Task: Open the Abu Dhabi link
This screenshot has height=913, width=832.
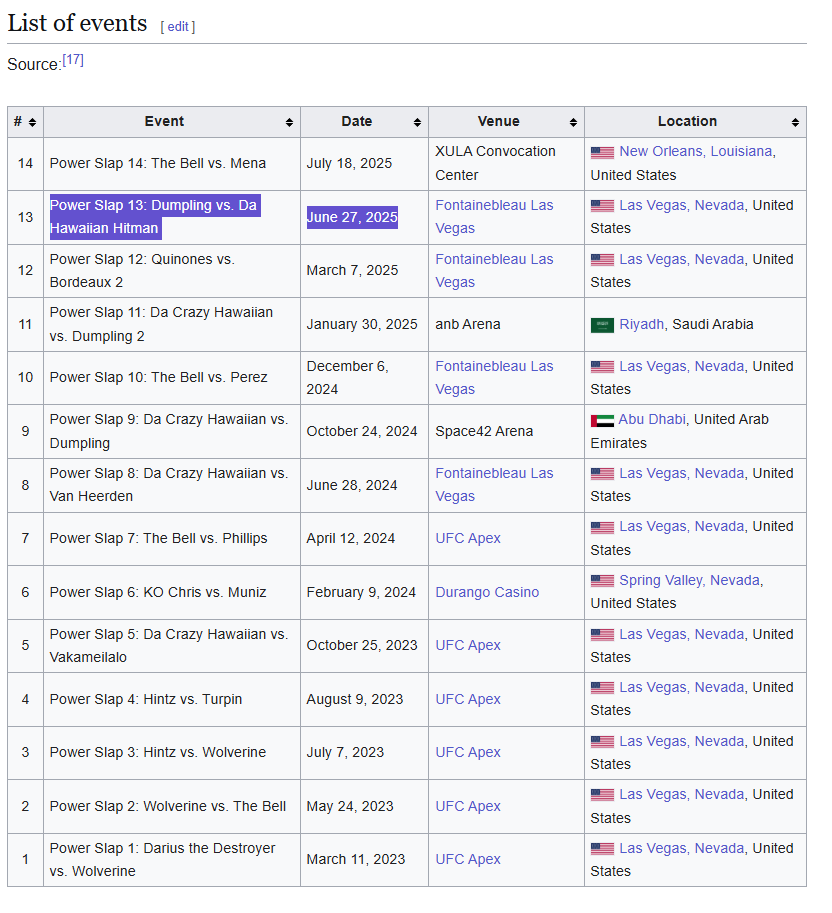Action: pyautogui.click(x=652, y=419)
